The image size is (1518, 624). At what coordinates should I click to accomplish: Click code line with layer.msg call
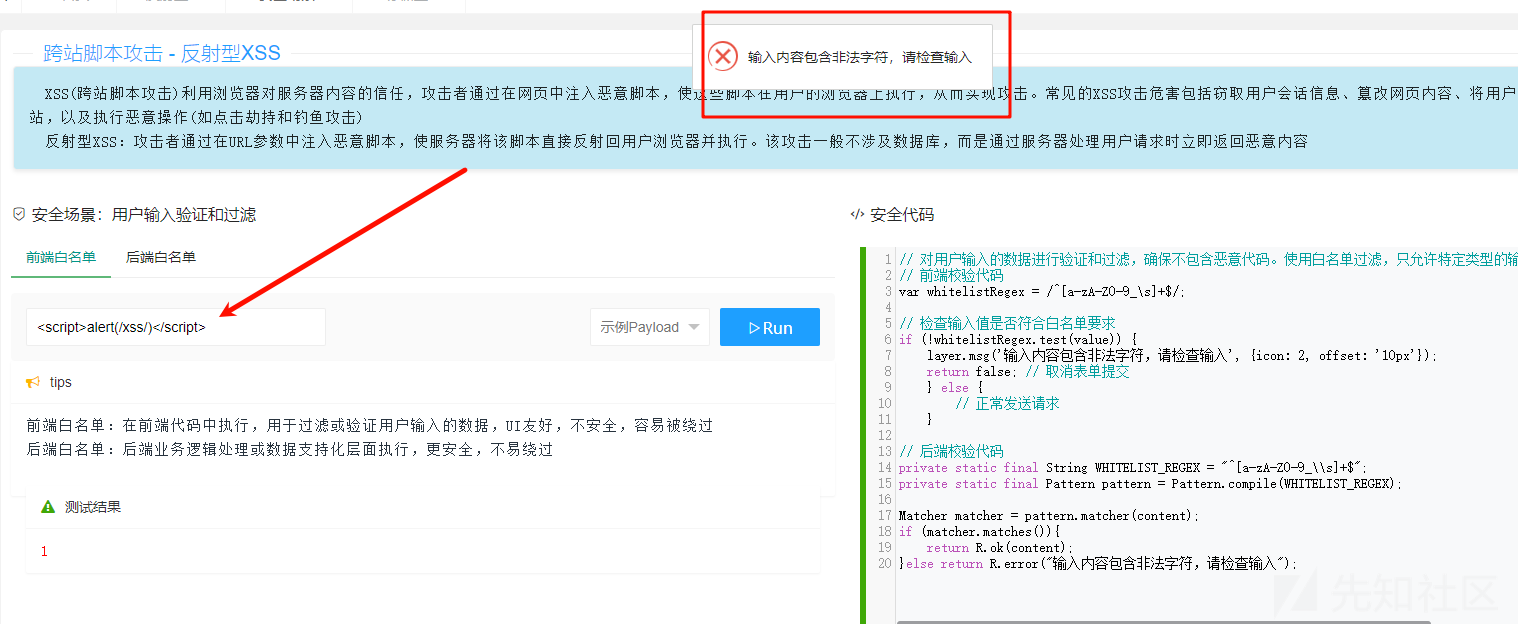pos(1182,355)
